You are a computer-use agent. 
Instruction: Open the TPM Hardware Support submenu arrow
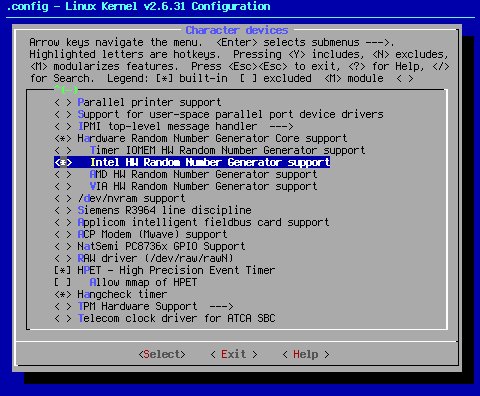221,306
